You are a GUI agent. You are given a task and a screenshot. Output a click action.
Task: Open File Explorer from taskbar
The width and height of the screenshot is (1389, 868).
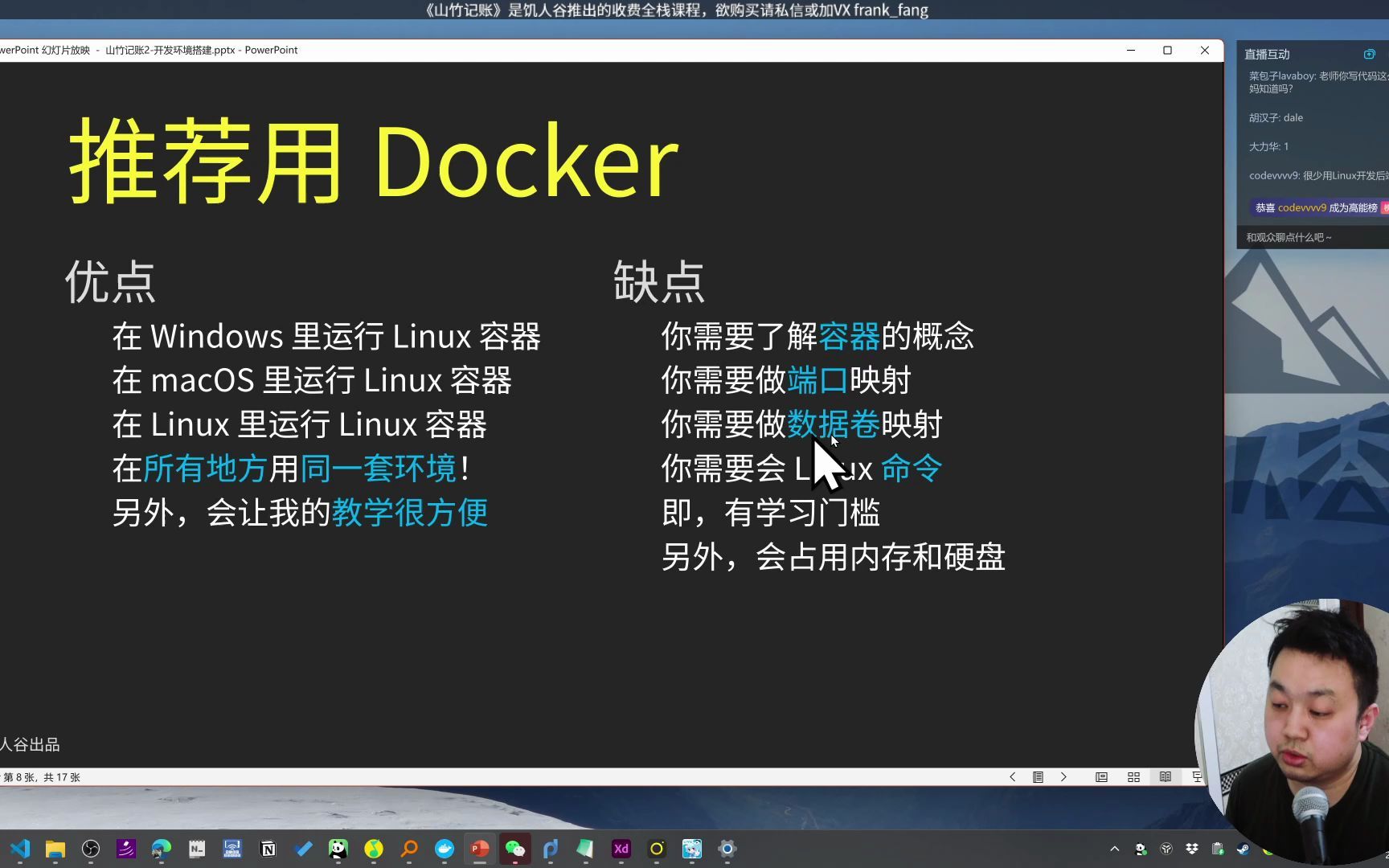pyautogui.click(x=55, y=849)
